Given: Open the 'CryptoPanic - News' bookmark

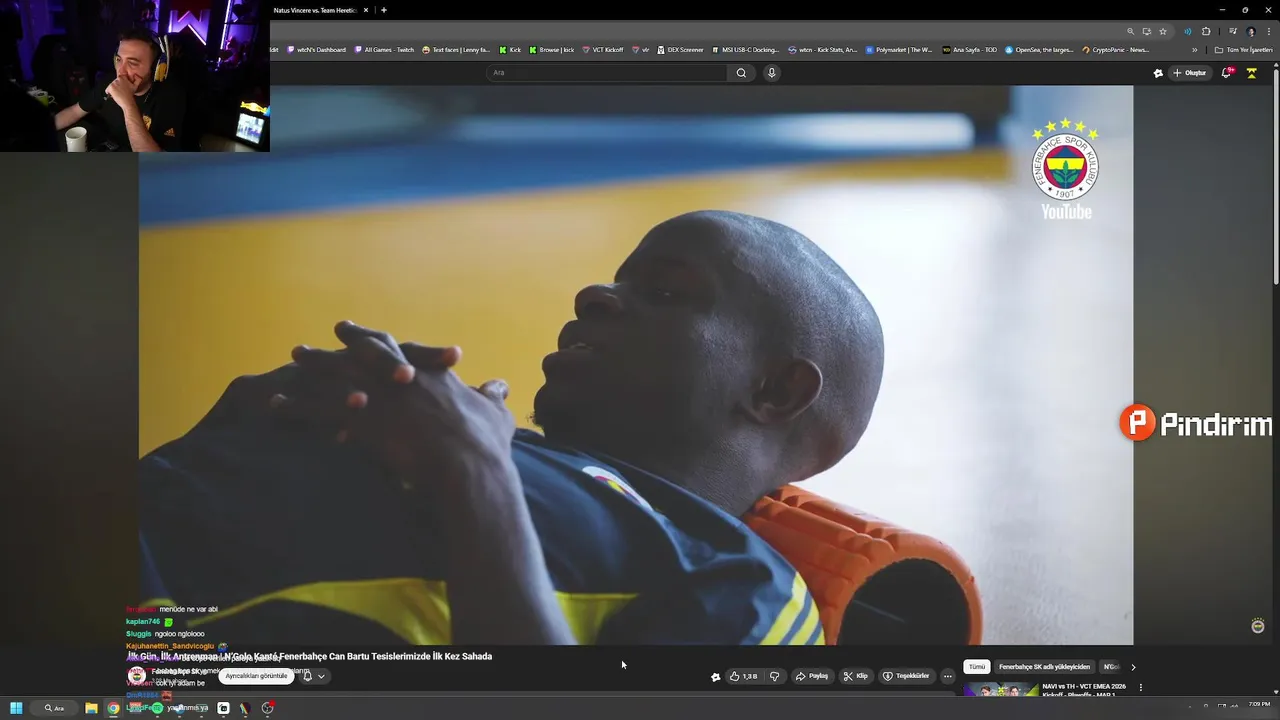Looking at the screenshot, I should [1115, 49].
